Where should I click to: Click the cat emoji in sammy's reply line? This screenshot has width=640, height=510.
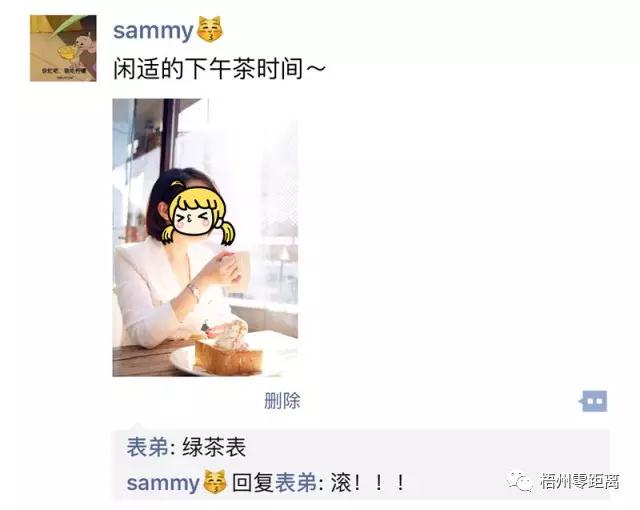click(x=215, y=482)
